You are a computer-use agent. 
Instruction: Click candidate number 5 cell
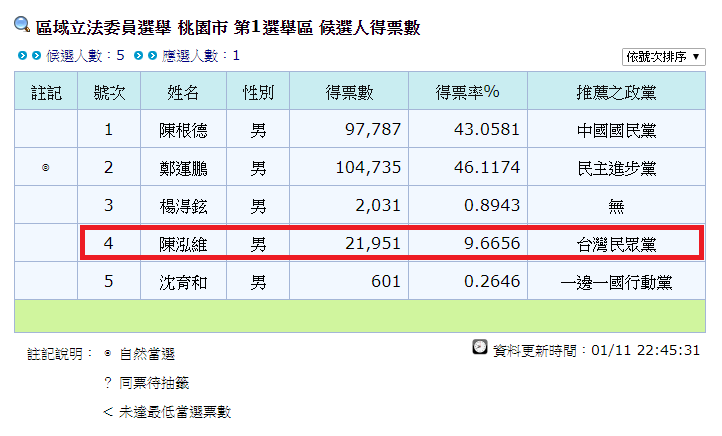[109, 281]
